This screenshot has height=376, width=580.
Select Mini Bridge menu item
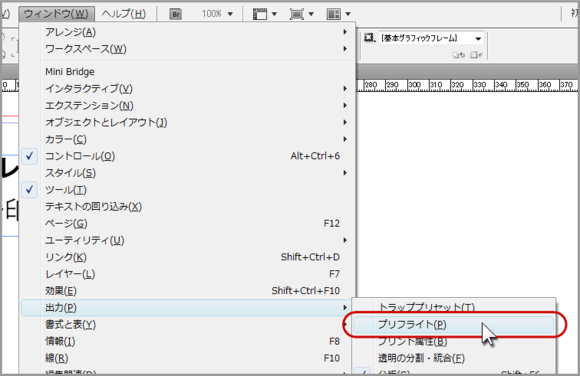(x=188, y=71)
